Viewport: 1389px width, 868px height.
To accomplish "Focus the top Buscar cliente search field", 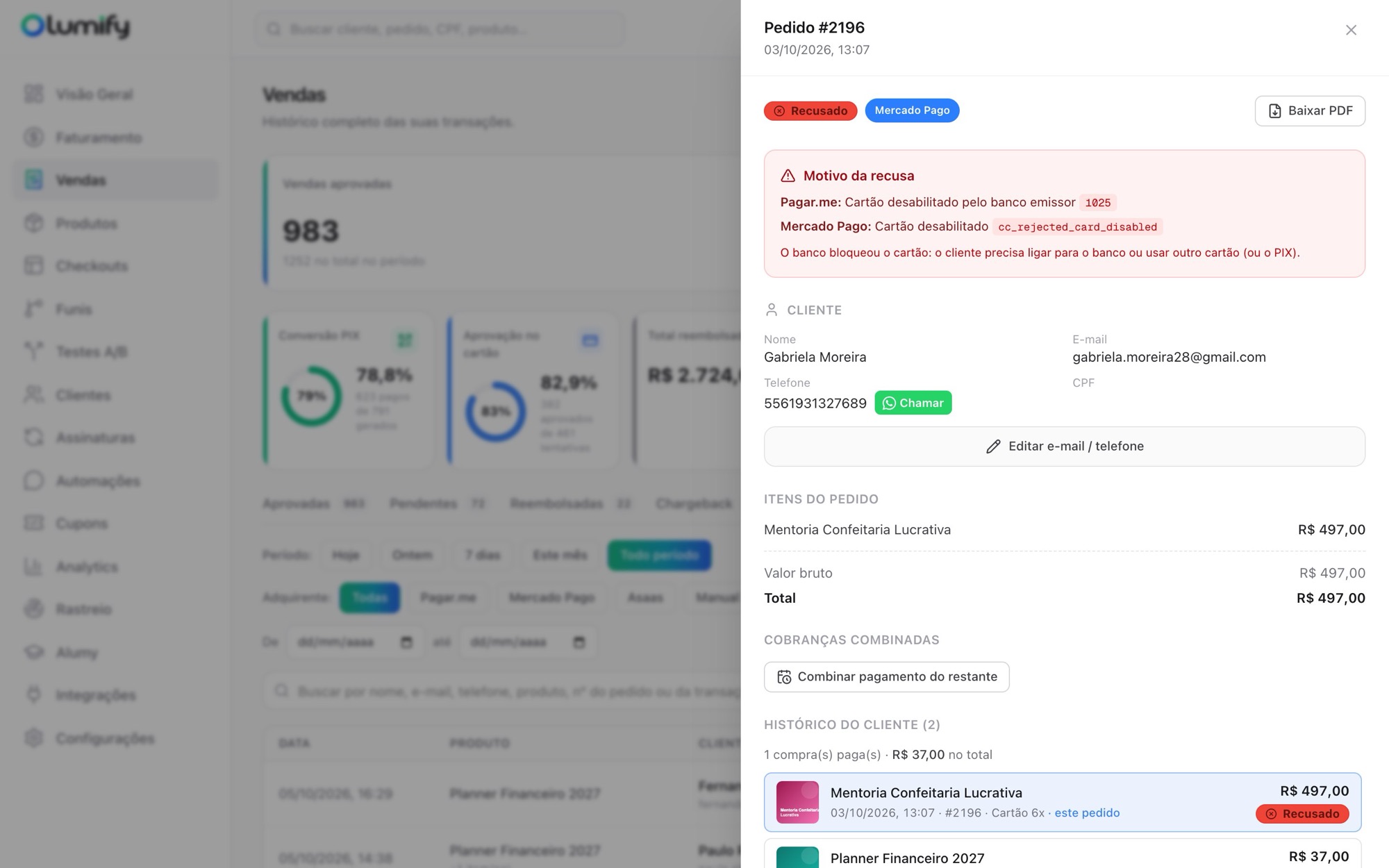I will click(x=440, y=29).
